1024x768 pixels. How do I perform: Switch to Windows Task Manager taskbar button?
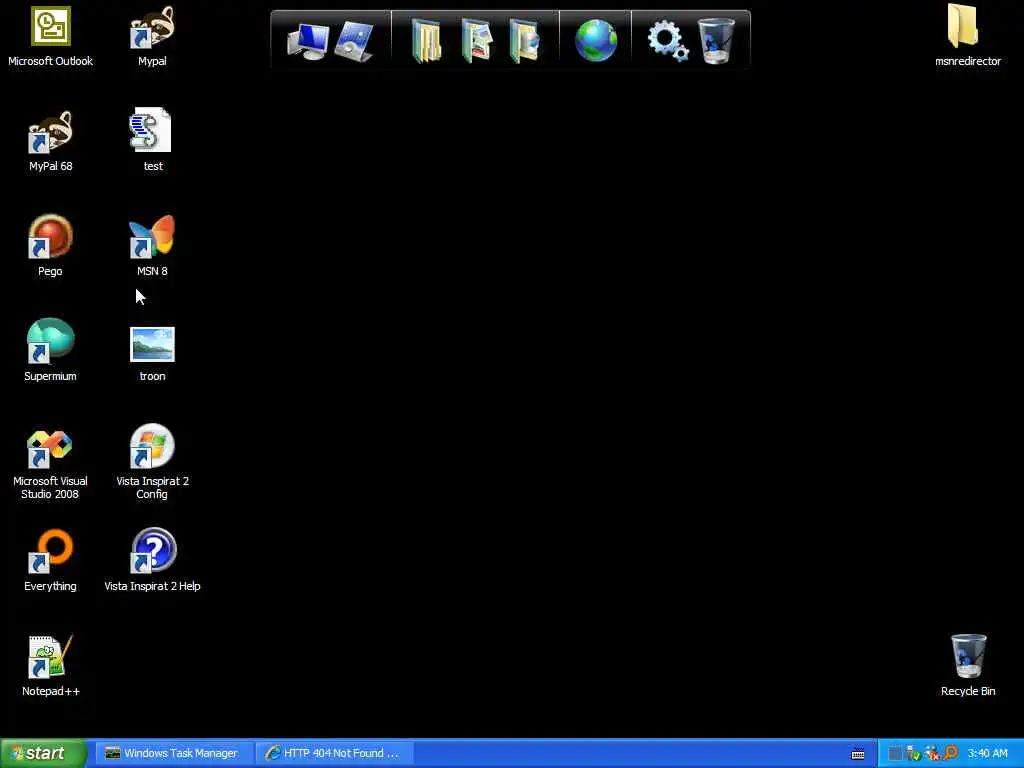(x=172, y=753)
